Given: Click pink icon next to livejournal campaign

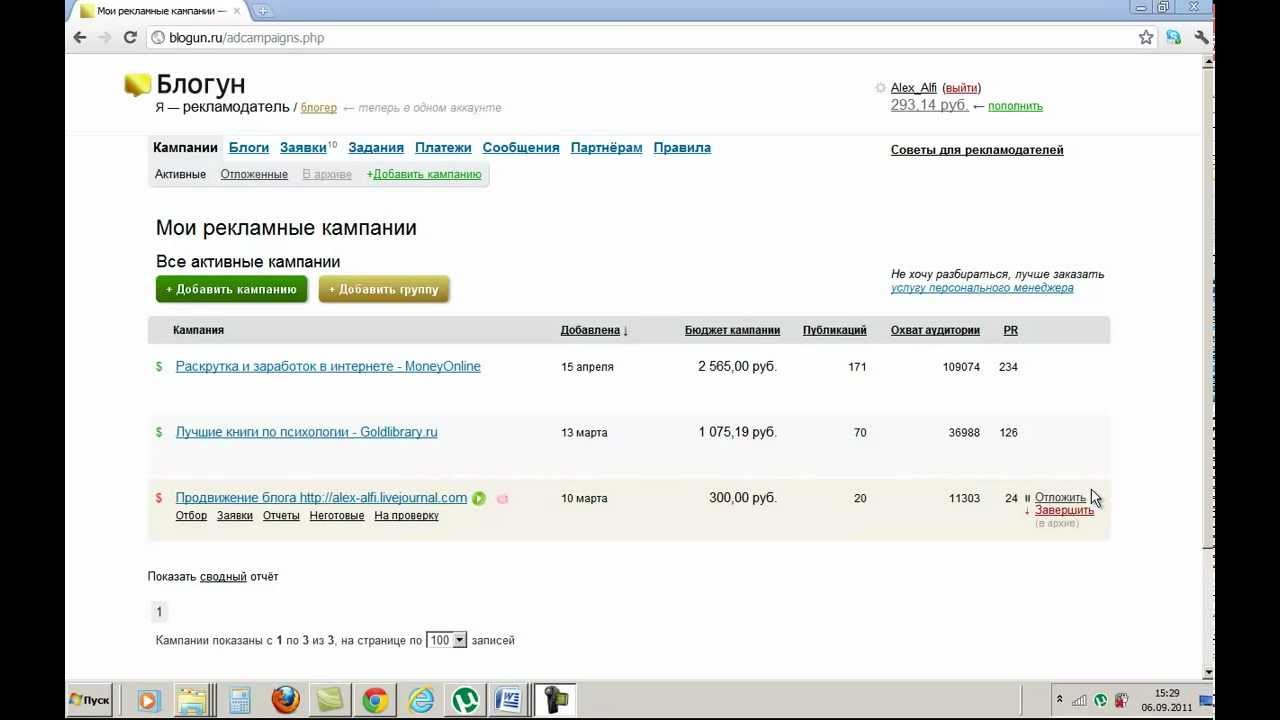Looking at the screenshot, I should (x=502, y=498).
